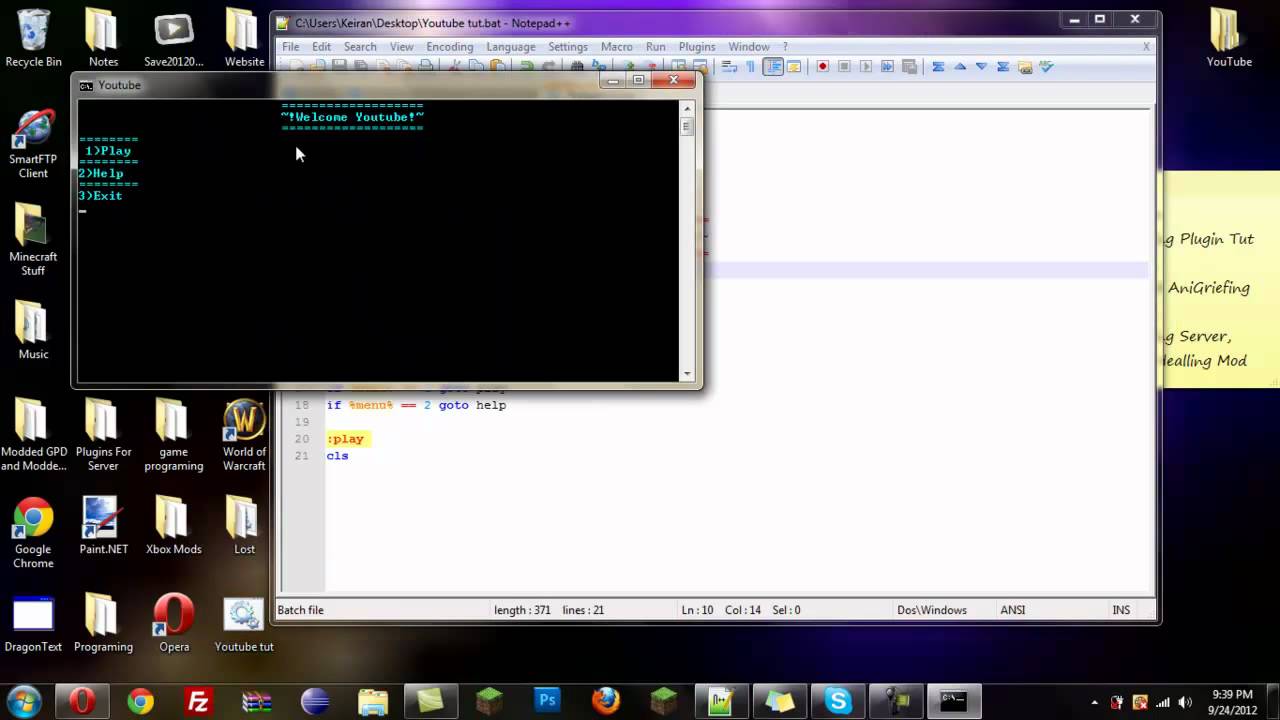Open the Edit menu in Notepad++
This screenshot has width=1280, height=720.
pos(321,47)
